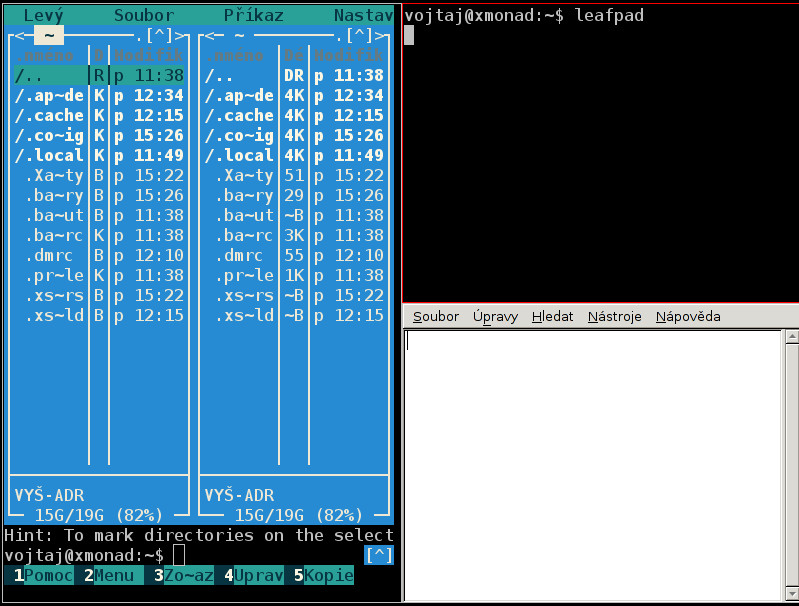Viewport: 799px width, 606px height.
Task: Sort right panel by the Dé size column header
Action: coord(294,55)
